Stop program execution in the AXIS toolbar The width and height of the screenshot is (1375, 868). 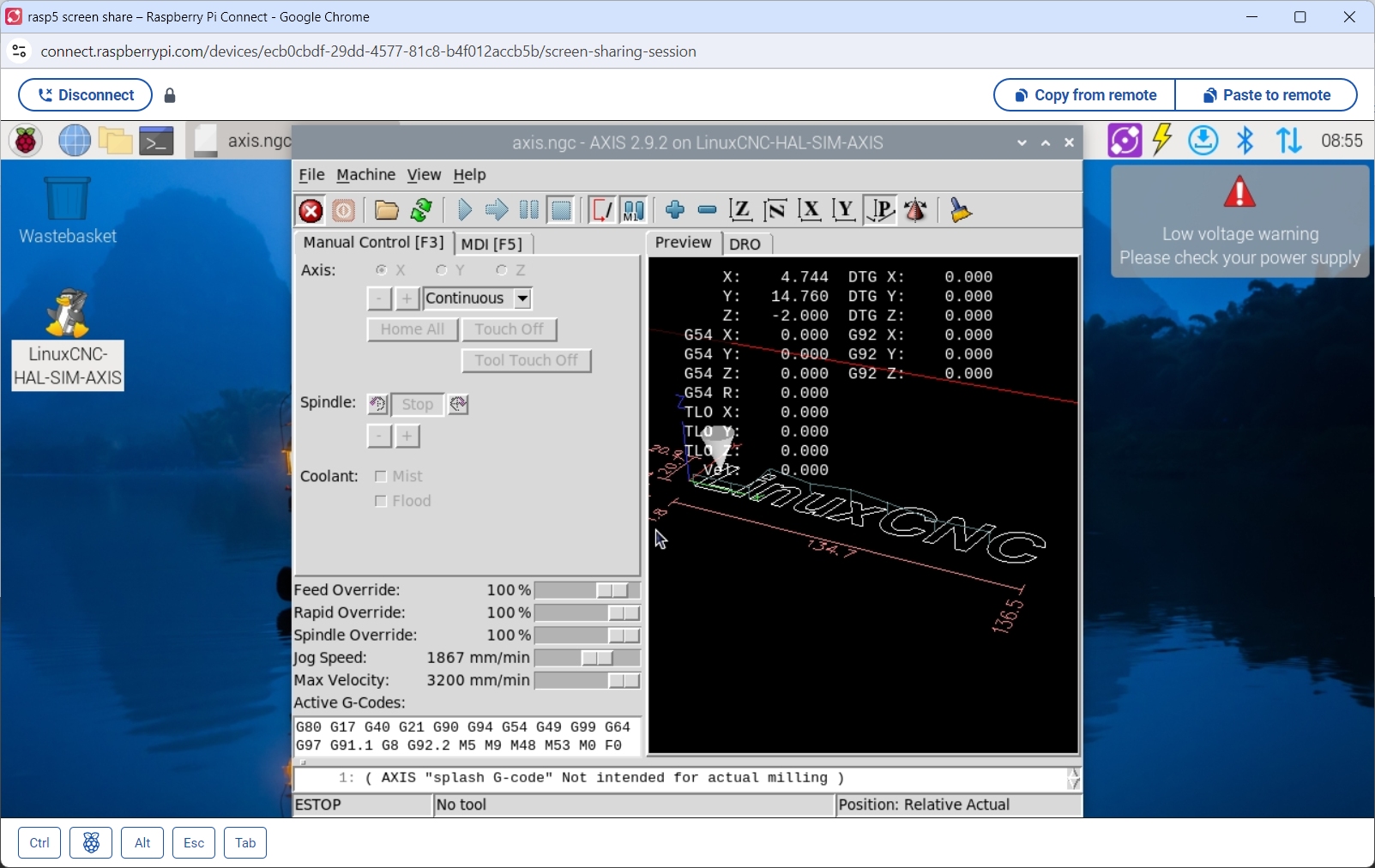coord(561,210)
